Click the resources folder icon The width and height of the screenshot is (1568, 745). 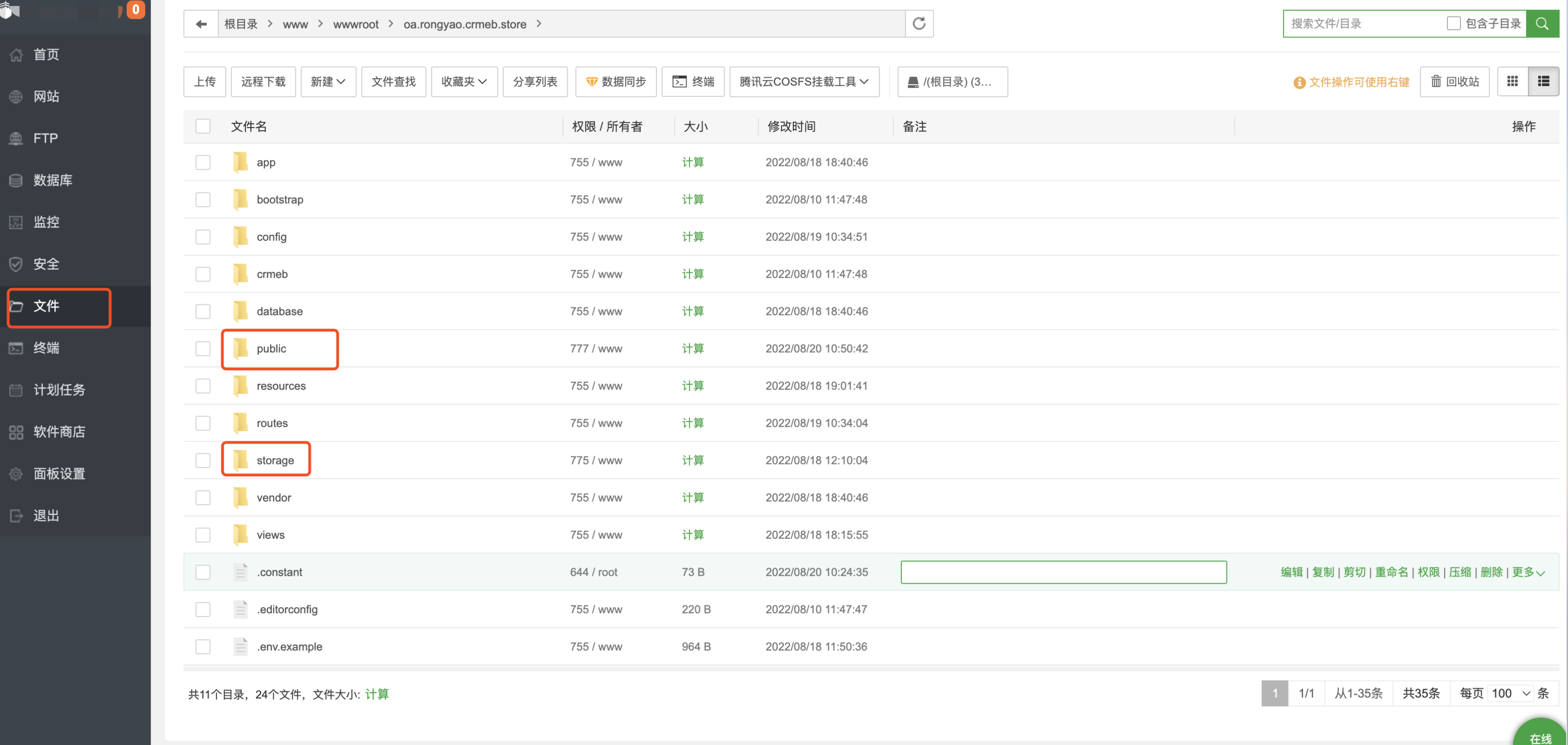[241, 386]
